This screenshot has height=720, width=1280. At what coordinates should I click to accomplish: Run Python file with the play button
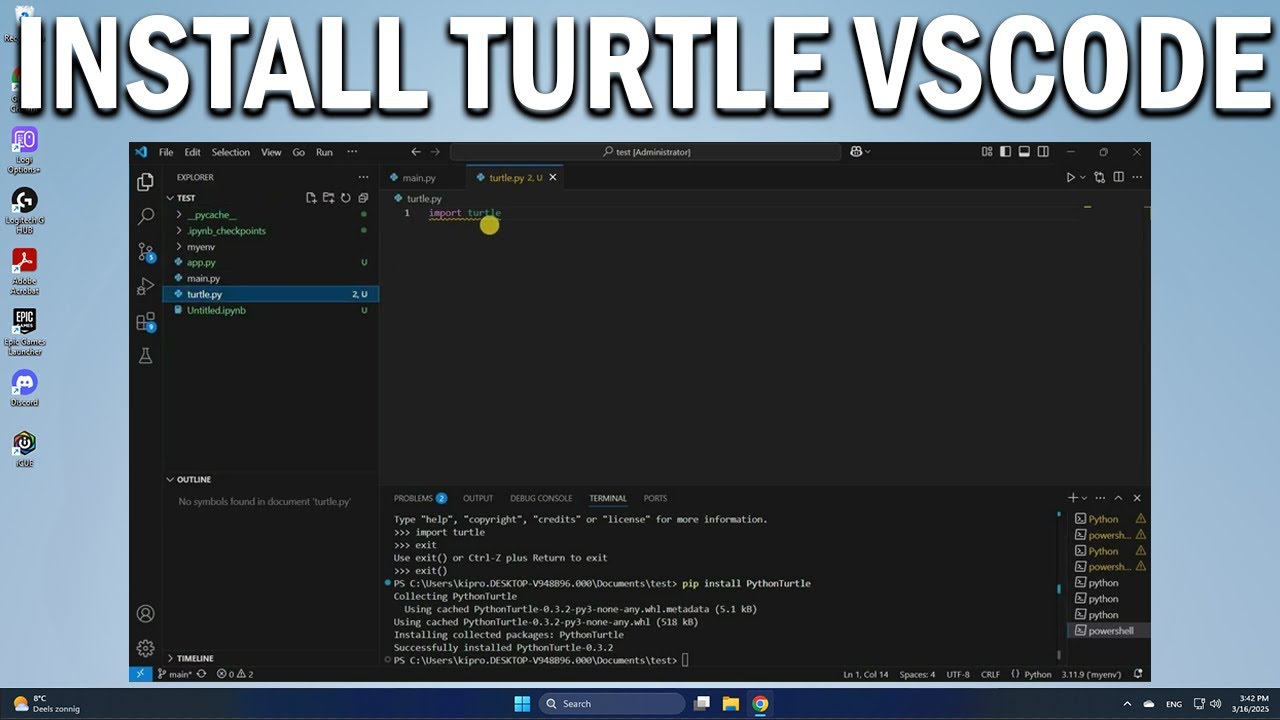pyautogui.click(x=1070, y=177)
